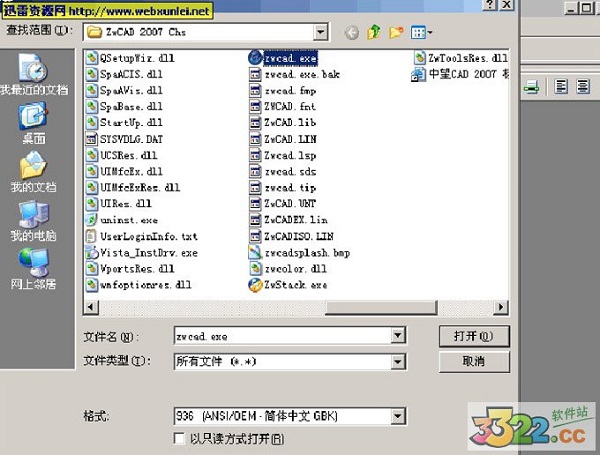Open My Recent Documents shortcut
Image resolution: width=600 pixels, height=455 pixels.
coord(34,74)
